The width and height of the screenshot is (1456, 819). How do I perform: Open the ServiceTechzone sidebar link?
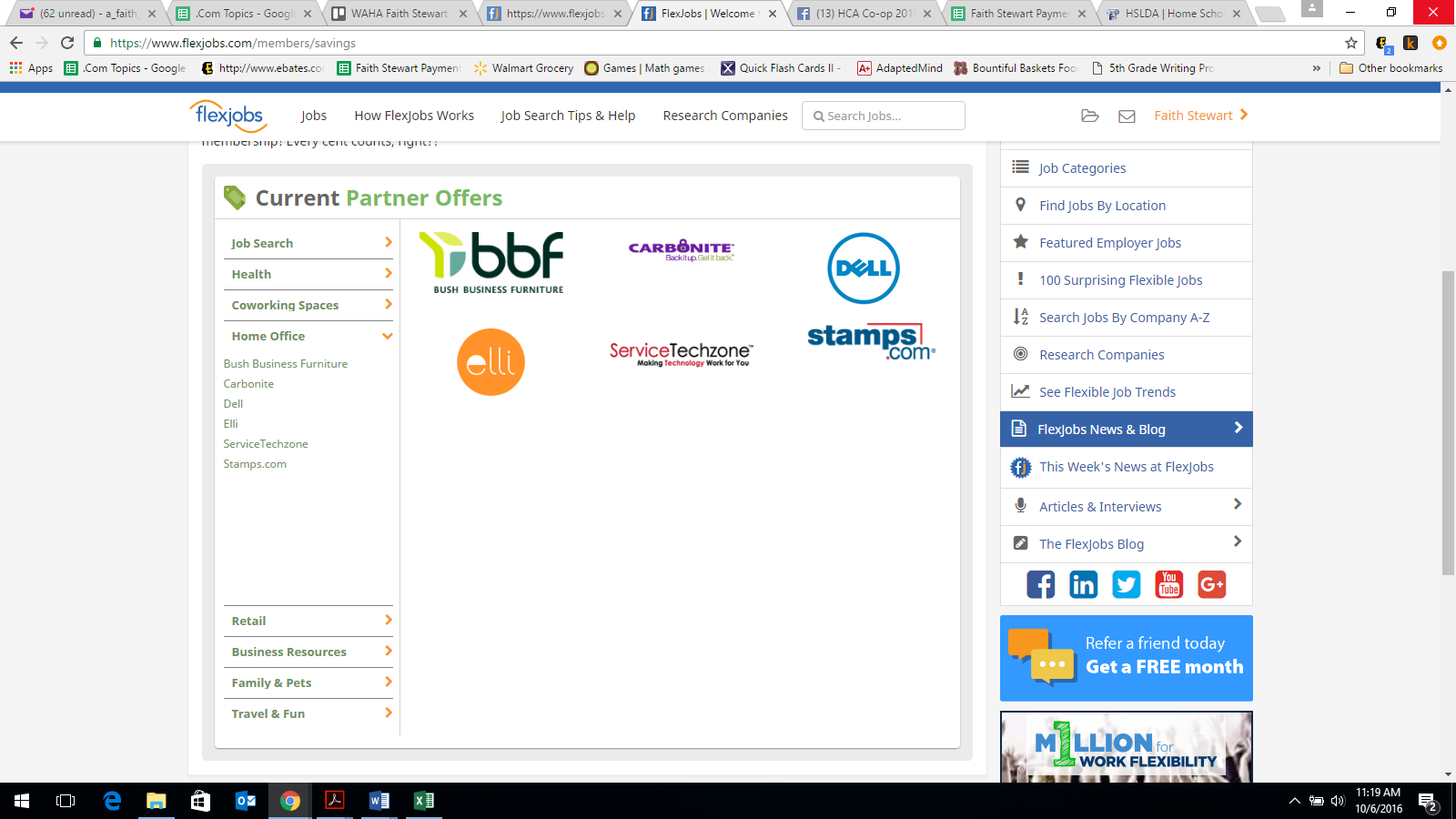pos(266,443)
